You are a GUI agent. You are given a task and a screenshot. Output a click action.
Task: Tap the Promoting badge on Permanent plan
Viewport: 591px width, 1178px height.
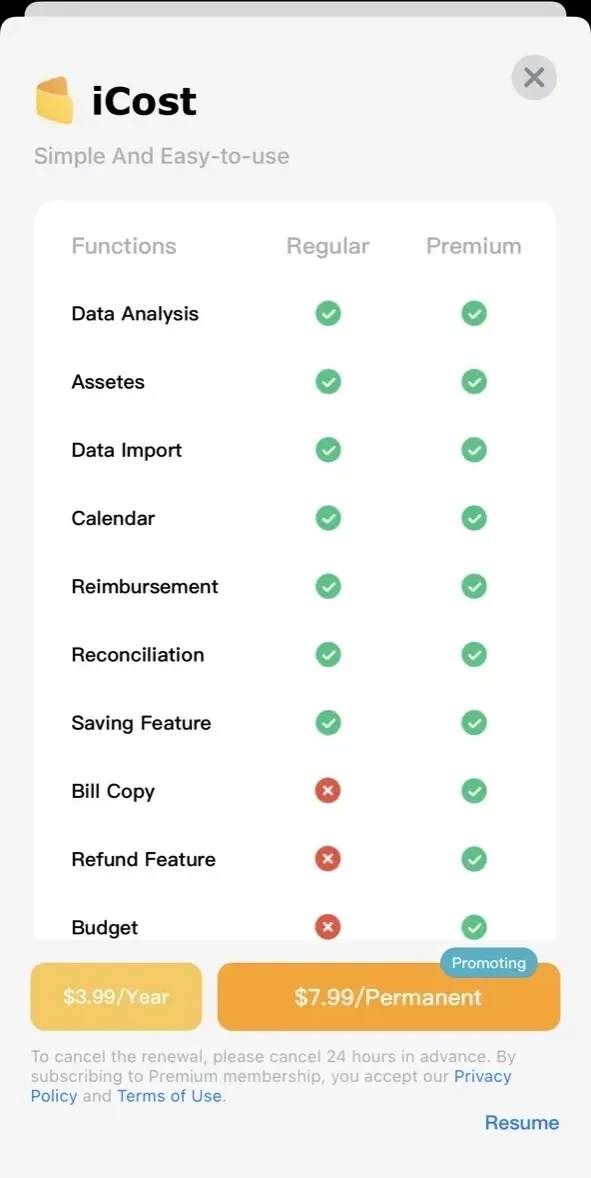click(x=489, y=963)
